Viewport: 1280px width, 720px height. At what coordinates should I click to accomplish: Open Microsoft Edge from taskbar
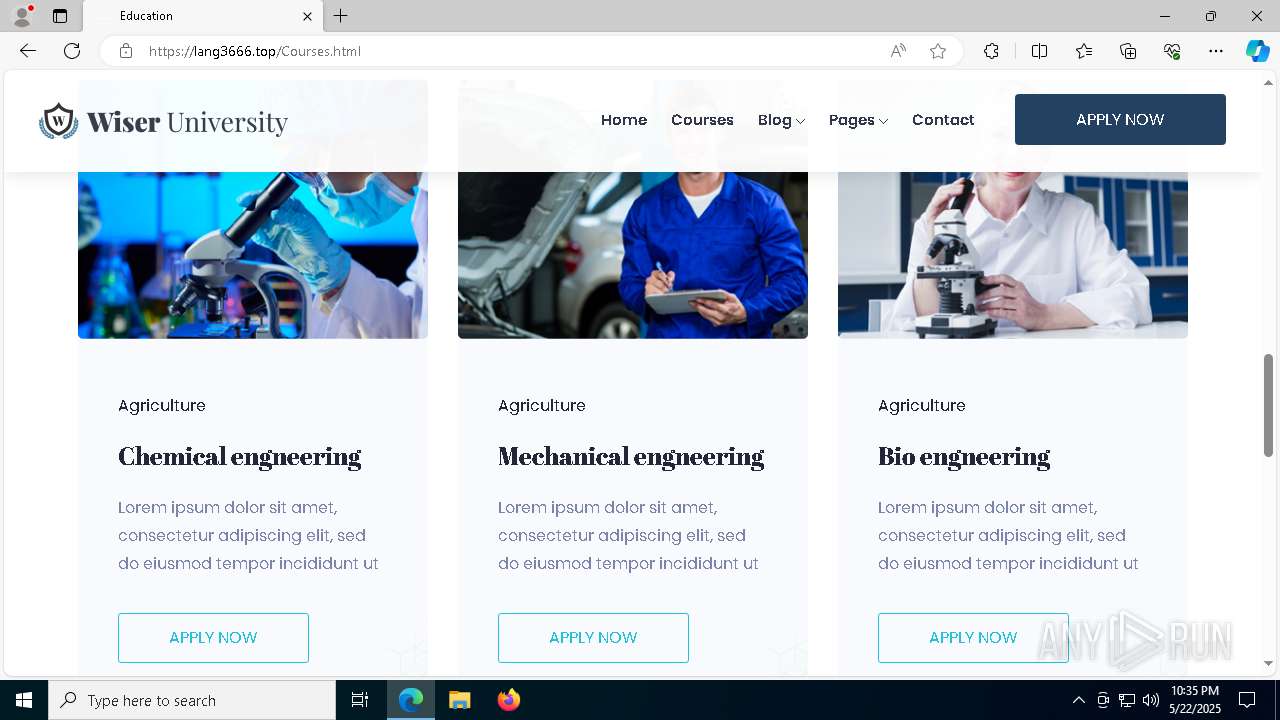411,700
